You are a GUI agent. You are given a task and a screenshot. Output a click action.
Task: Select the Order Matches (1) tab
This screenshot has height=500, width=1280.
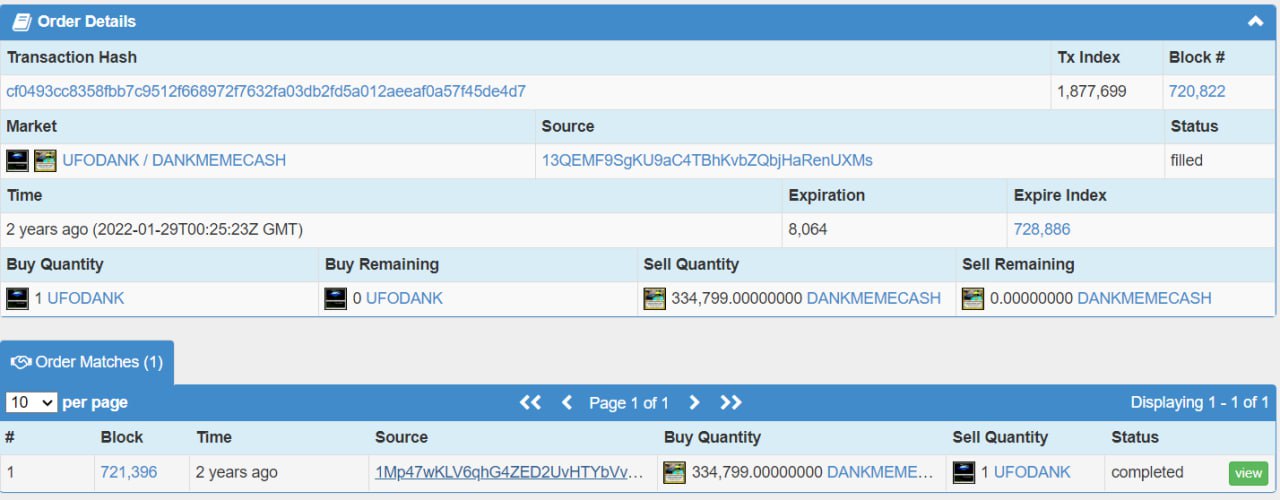pos(87,362)
